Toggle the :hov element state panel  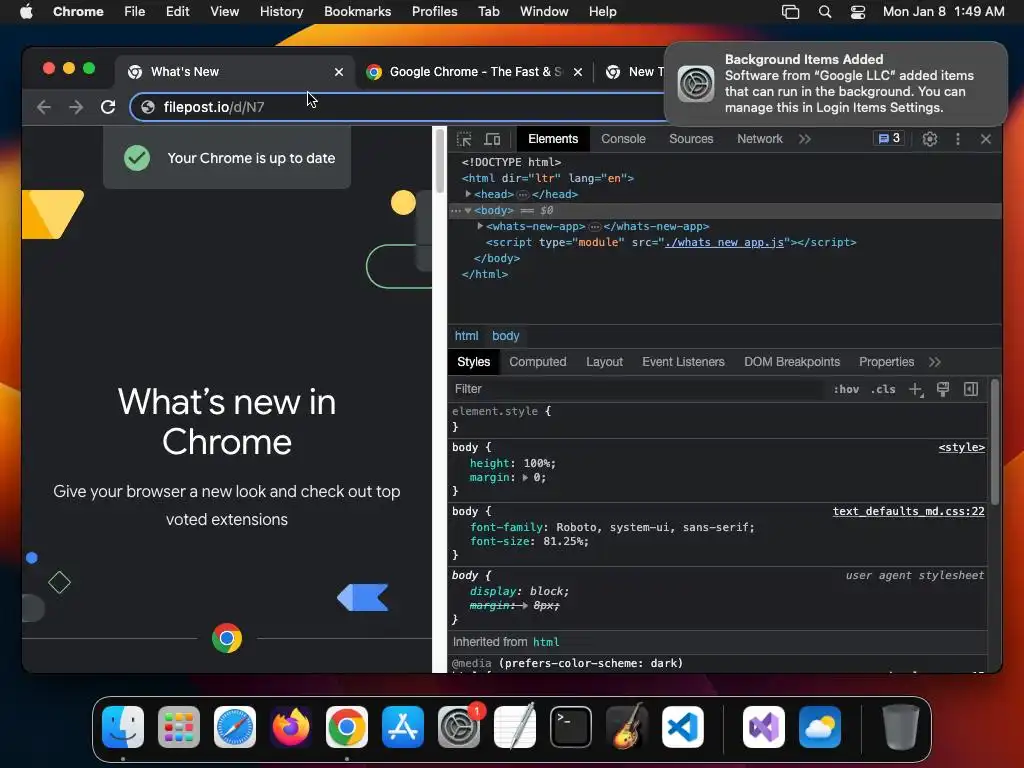tap(846, 389)
